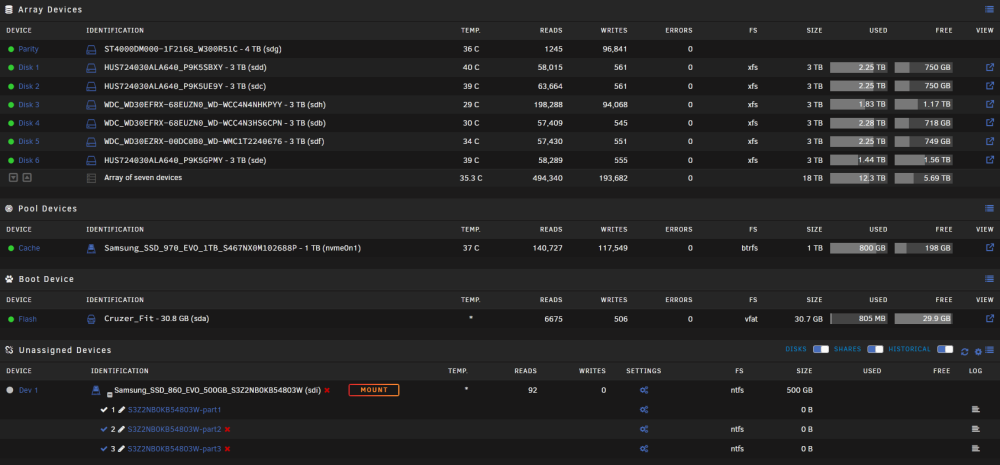Viewport: 1000px width, 465px height.
Task: Open the view/browse icon for Cache pool
Action: pyautogui.click(x=990, y=247)
